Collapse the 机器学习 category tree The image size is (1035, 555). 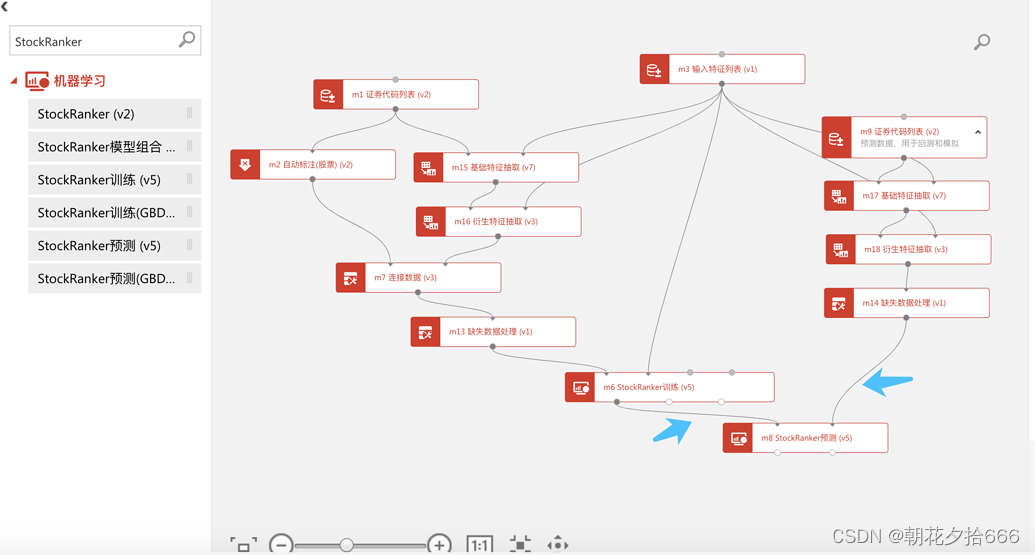tap(13, 81)
